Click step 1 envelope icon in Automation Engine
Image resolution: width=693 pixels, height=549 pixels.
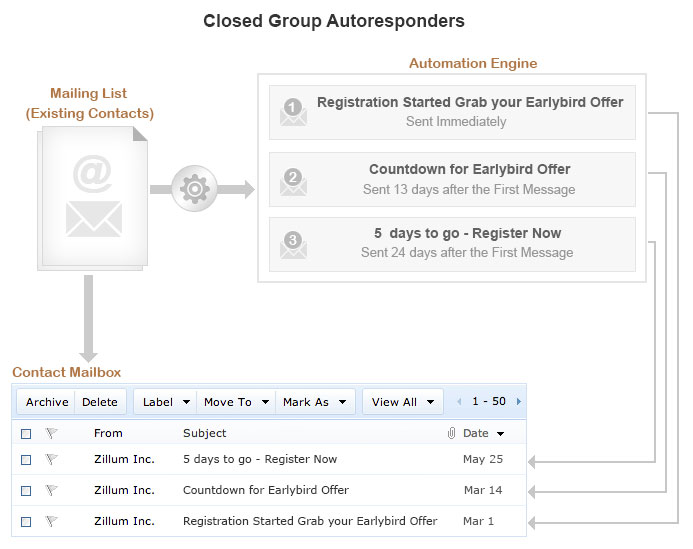coord(293,112)
